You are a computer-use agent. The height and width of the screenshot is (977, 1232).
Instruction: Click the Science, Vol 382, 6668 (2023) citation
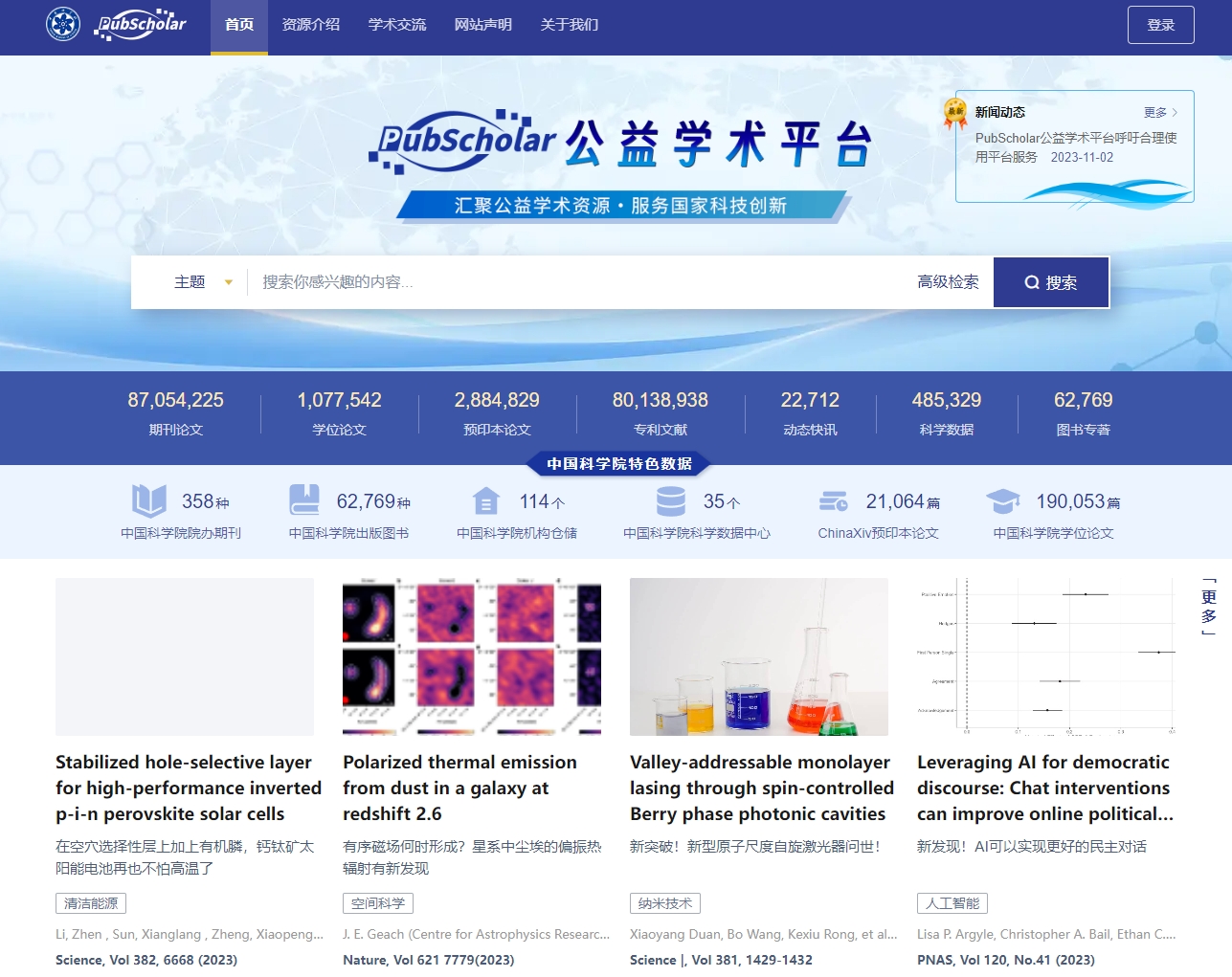pos(146,960)
